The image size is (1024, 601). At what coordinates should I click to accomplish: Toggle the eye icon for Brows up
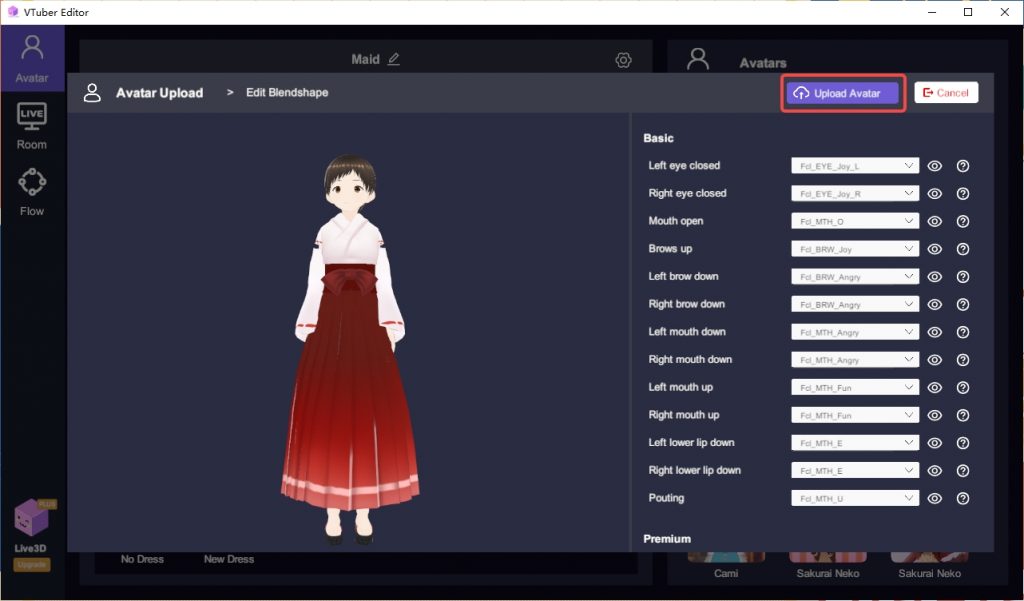click(934, 249)
